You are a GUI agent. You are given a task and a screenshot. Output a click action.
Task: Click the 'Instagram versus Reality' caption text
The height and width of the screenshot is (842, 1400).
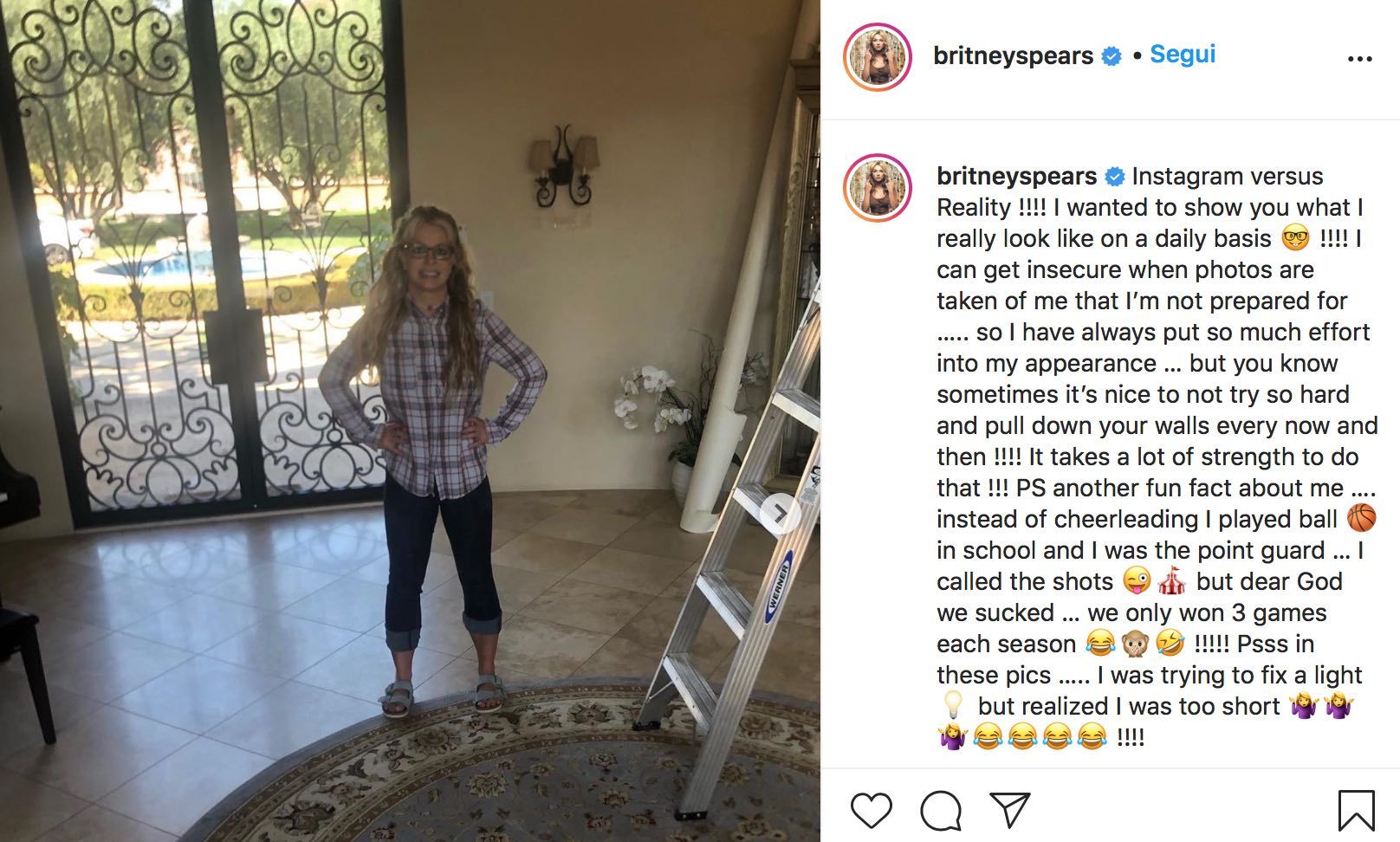click(1130, 191)
